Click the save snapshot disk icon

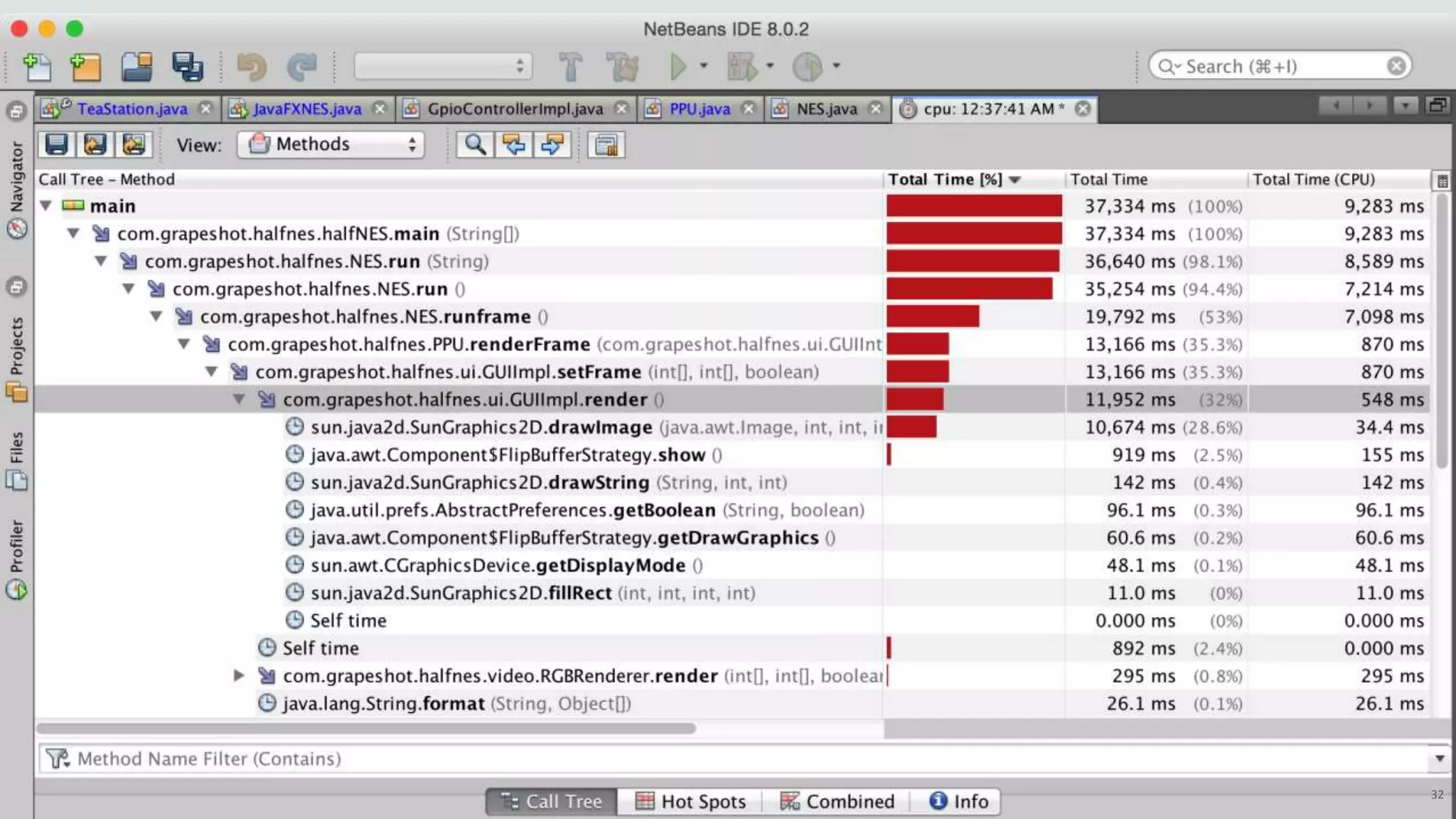coord(56,145)
